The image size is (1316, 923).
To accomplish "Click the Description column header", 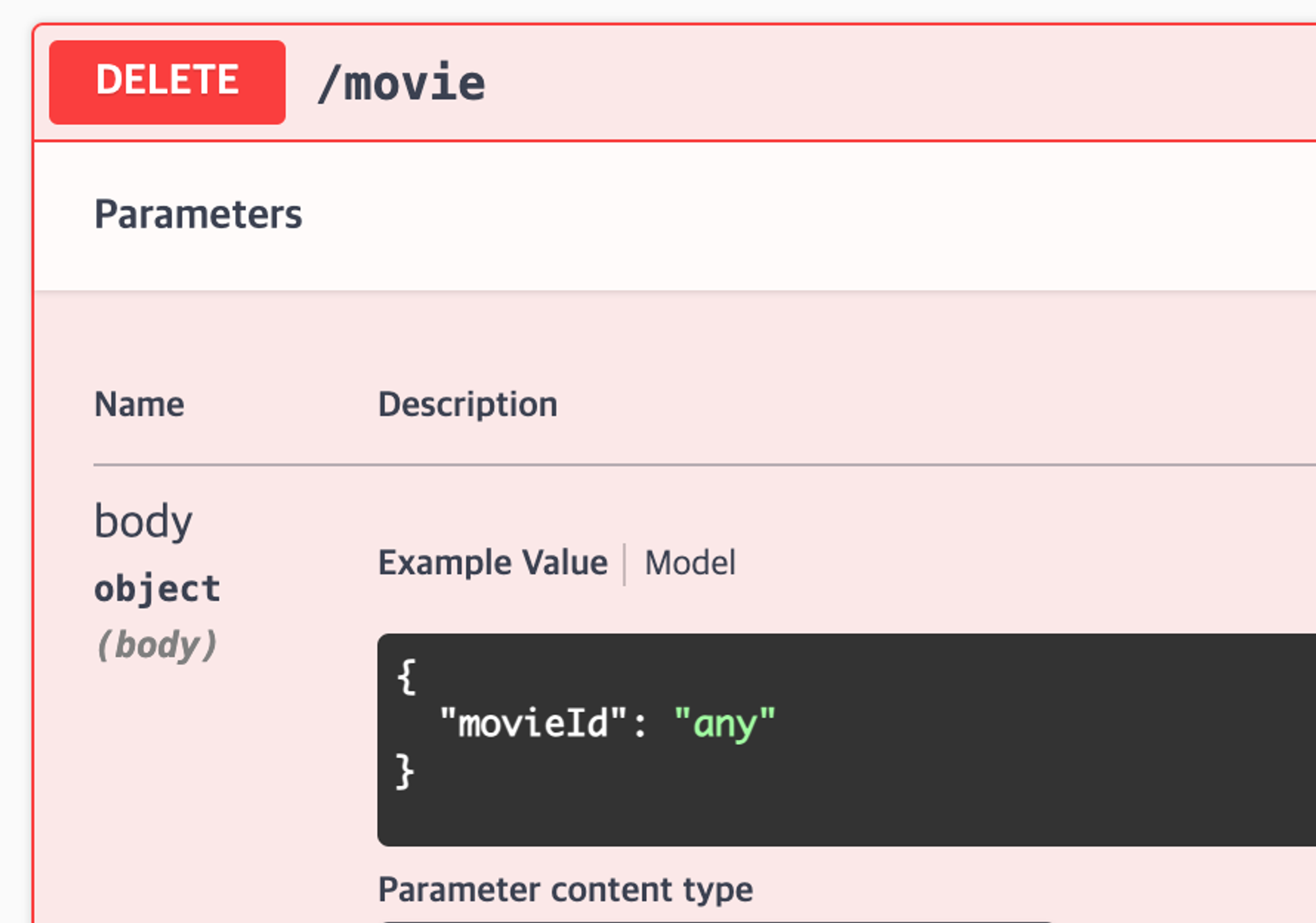I will 467,404.
